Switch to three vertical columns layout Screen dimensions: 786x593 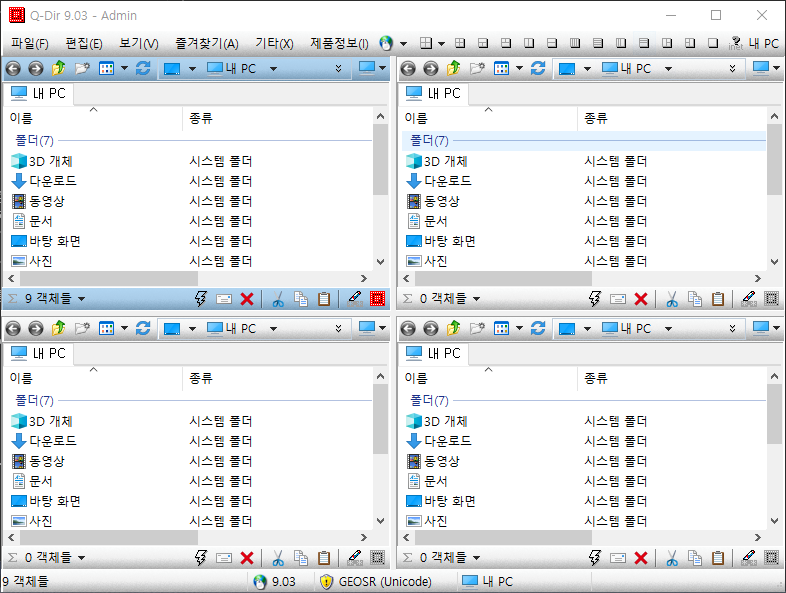(621, 44)
